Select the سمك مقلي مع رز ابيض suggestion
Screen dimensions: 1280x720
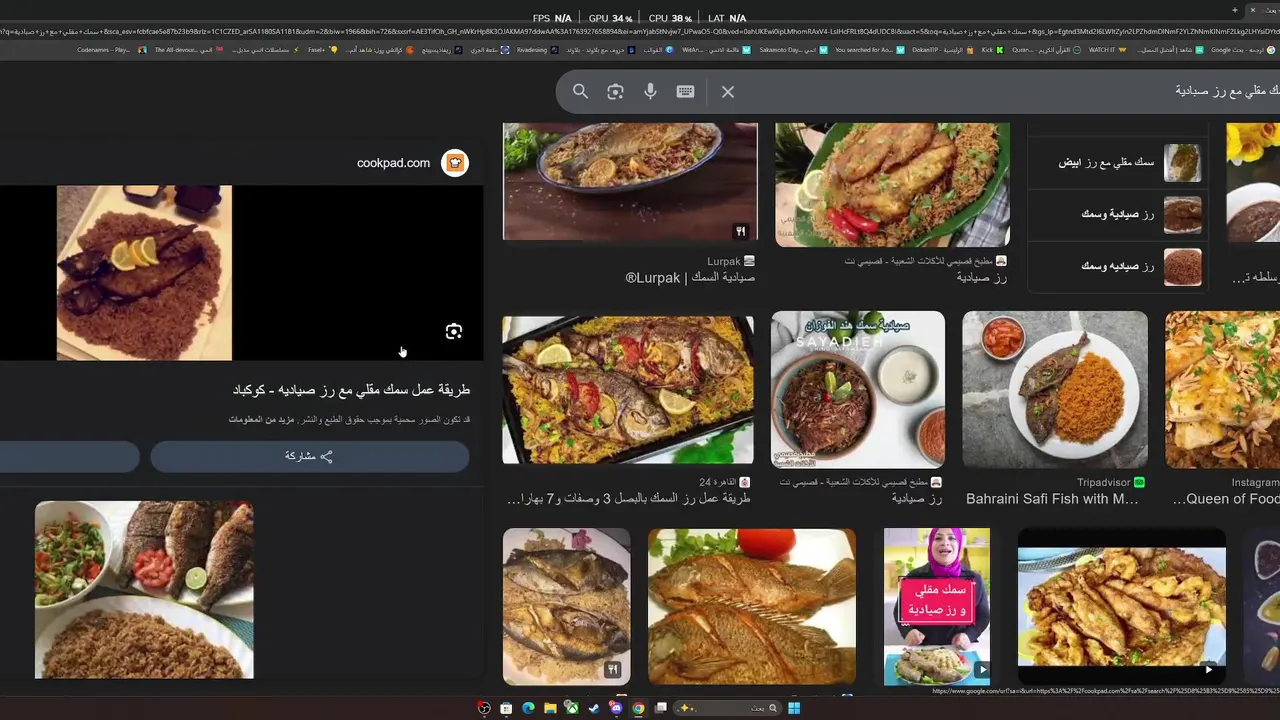tap(1117, 162)
